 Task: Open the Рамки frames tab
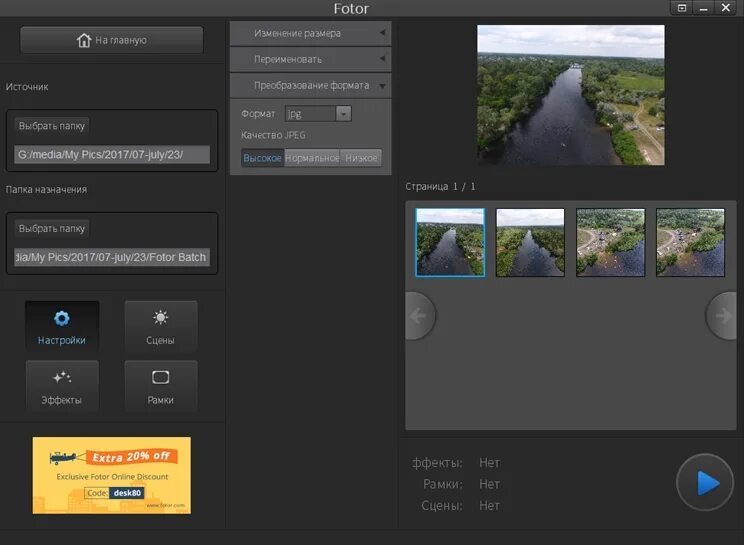point(161,386)
